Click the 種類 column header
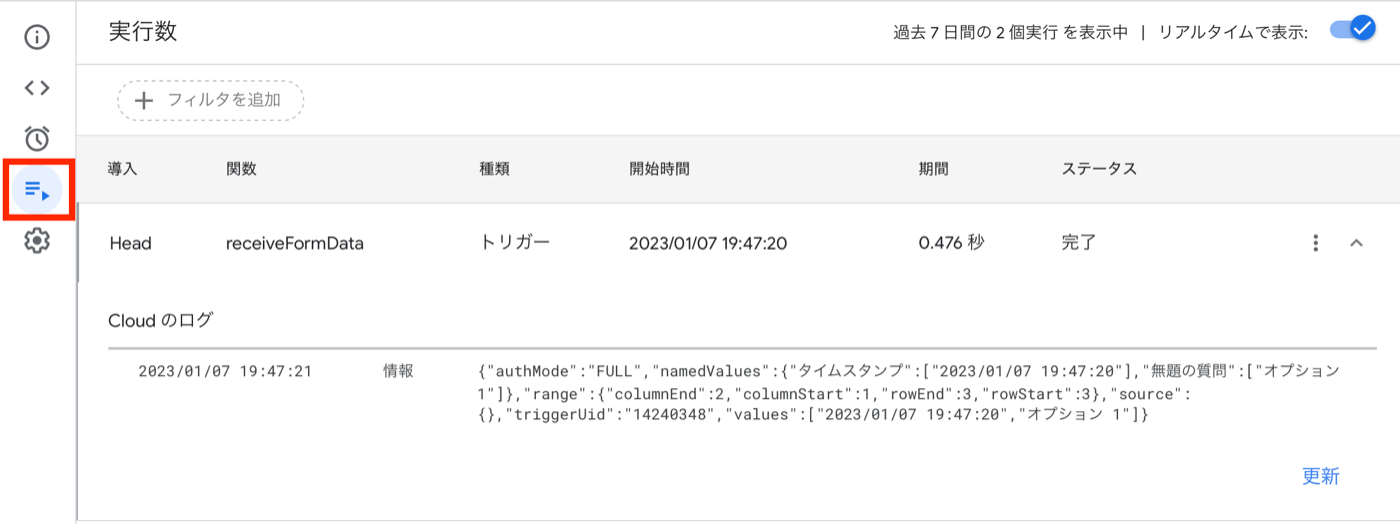Screen dimensions: 1400x524 (x=495, y=169)
